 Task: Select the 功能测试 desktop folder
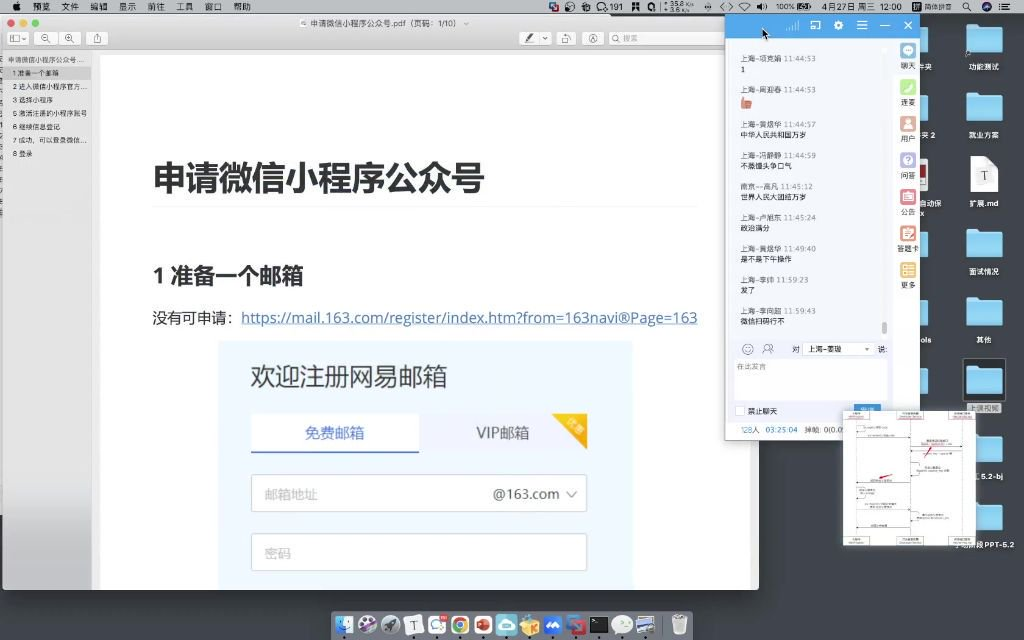[984, 46]
